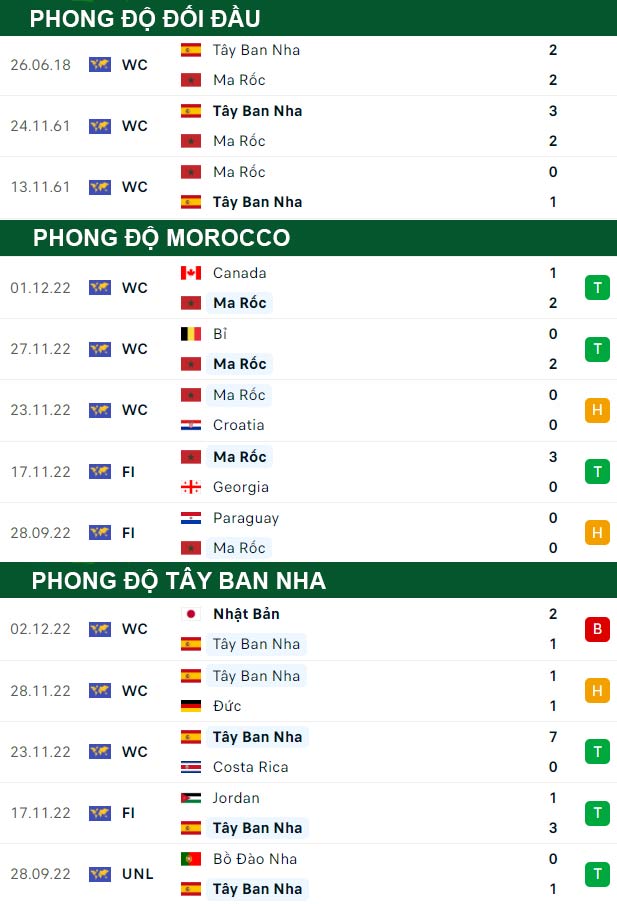Open the Costa Rica team link
The height and width of the screenshot is (904, 617).
(x=250, y=767)
